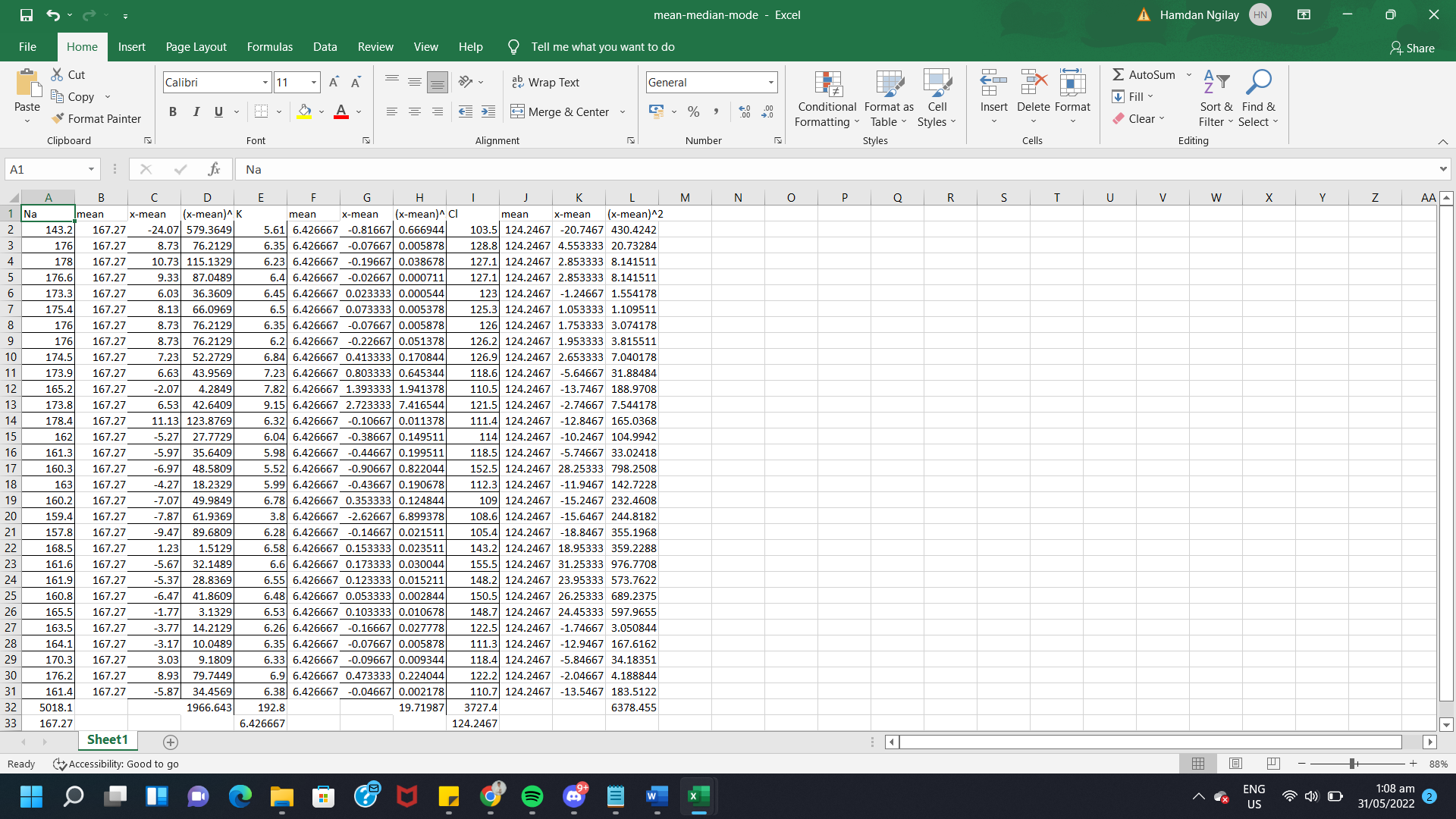
Task: Toggle Middle Align icon
Action: click(x=415, y=81)
